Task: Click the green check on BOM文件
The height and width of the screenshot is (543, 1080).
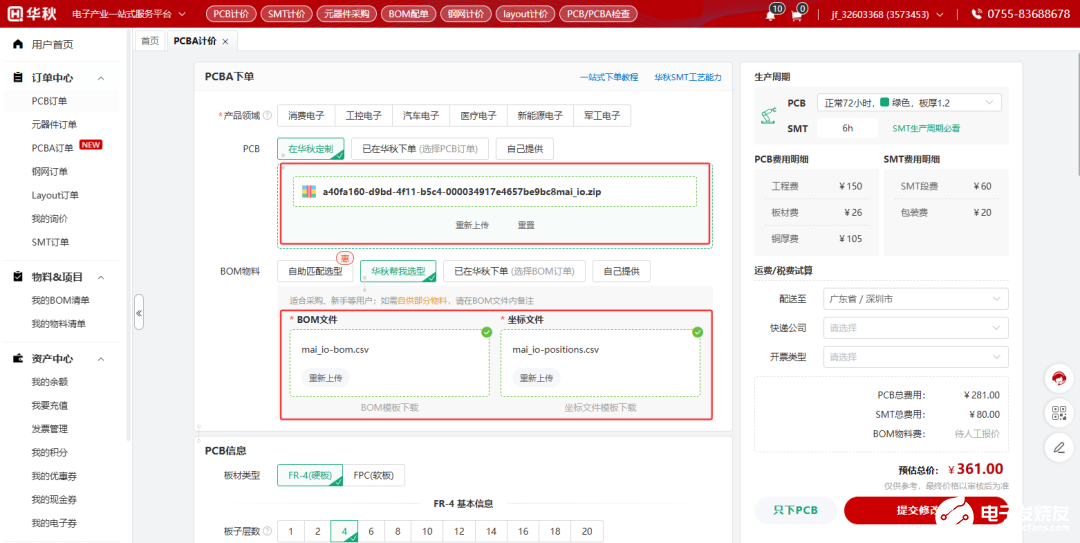Action: [x=487, y=331]
